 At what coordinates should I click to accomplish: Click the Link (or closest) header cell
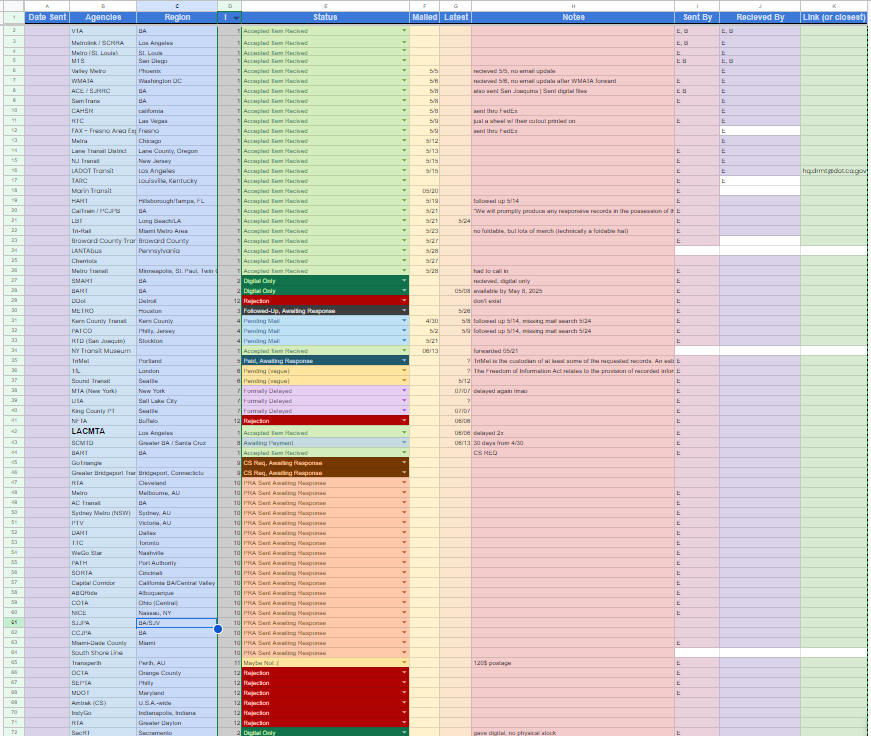point(834,17)
